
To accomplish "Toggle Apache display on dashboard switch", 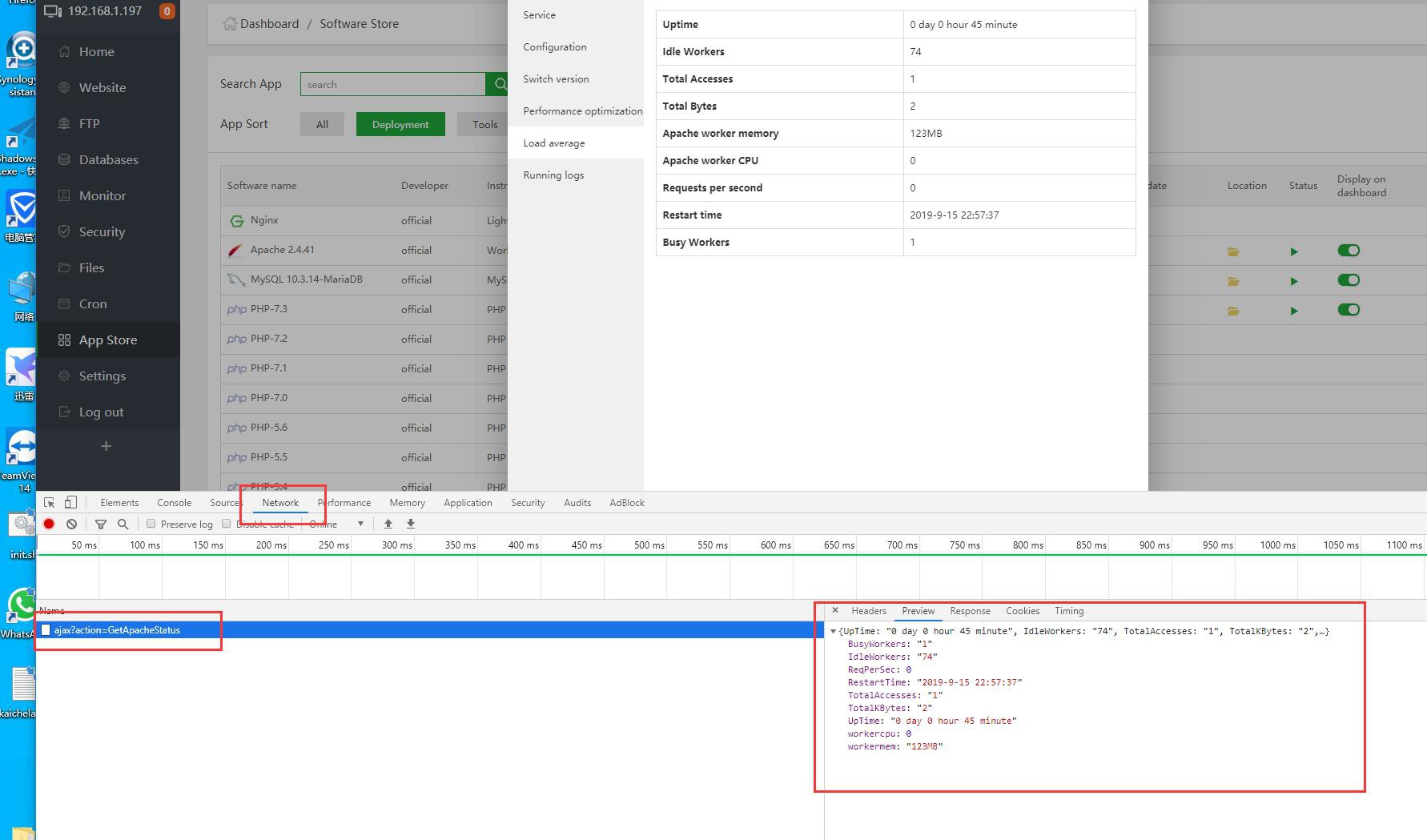I will (x=1349, y=251).
